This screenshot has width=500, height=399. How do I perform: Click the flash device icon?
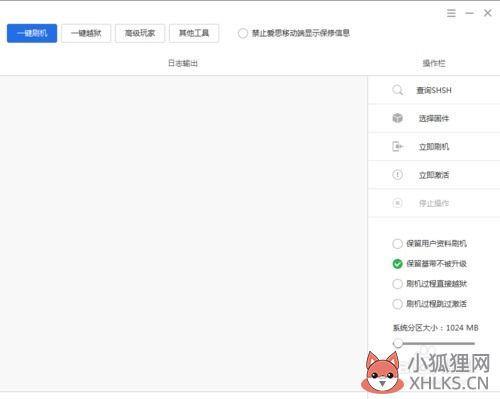397,146
